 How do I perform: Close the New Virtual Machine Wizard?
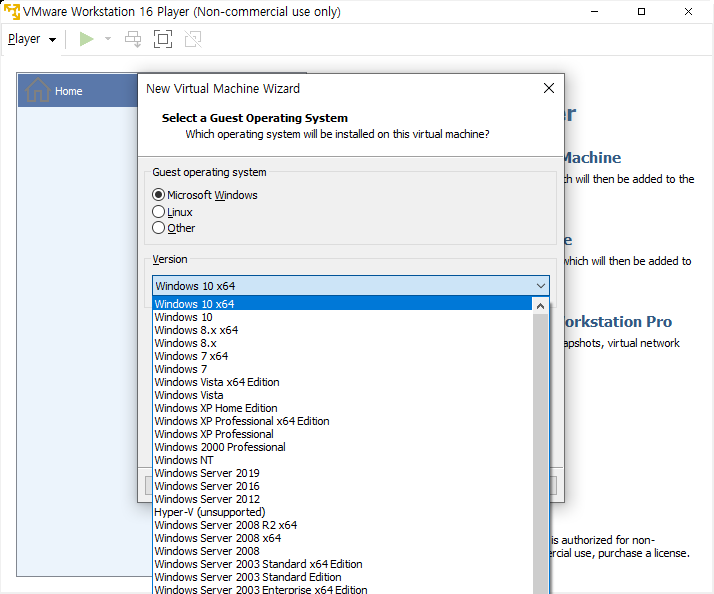549,88
